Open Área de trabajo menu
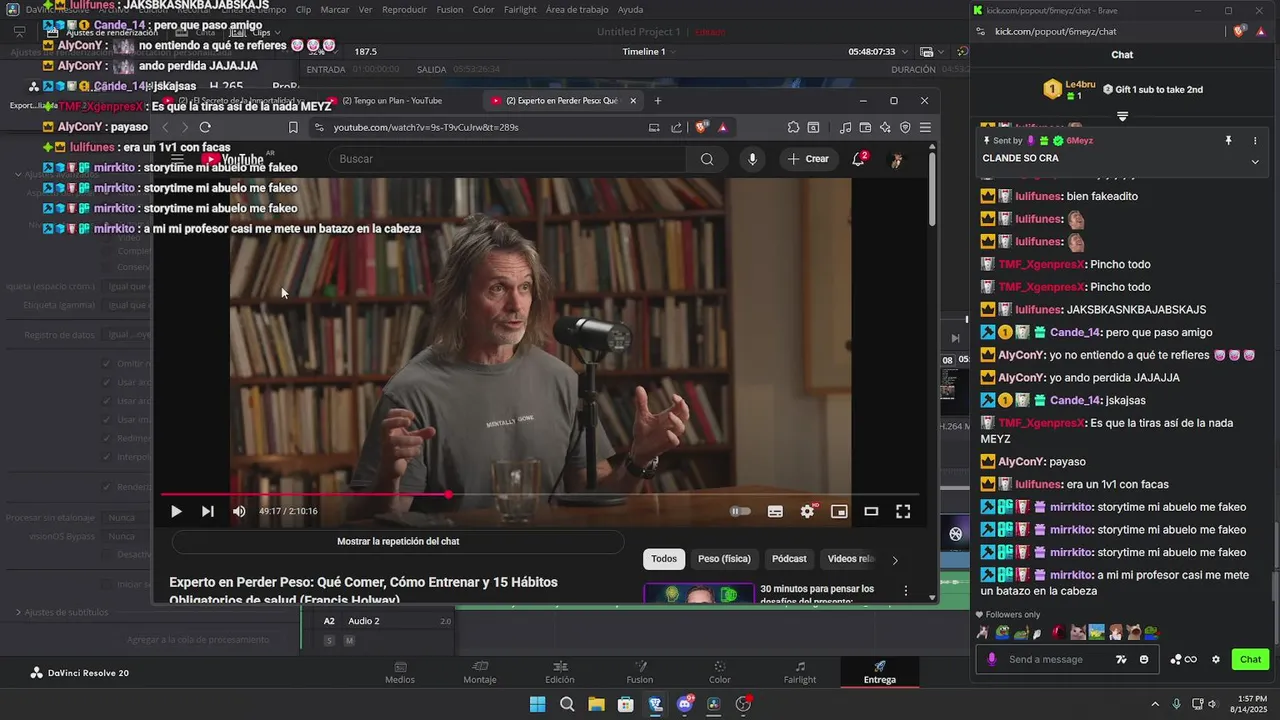1280x720 pixels. click(x=577, y=9)
